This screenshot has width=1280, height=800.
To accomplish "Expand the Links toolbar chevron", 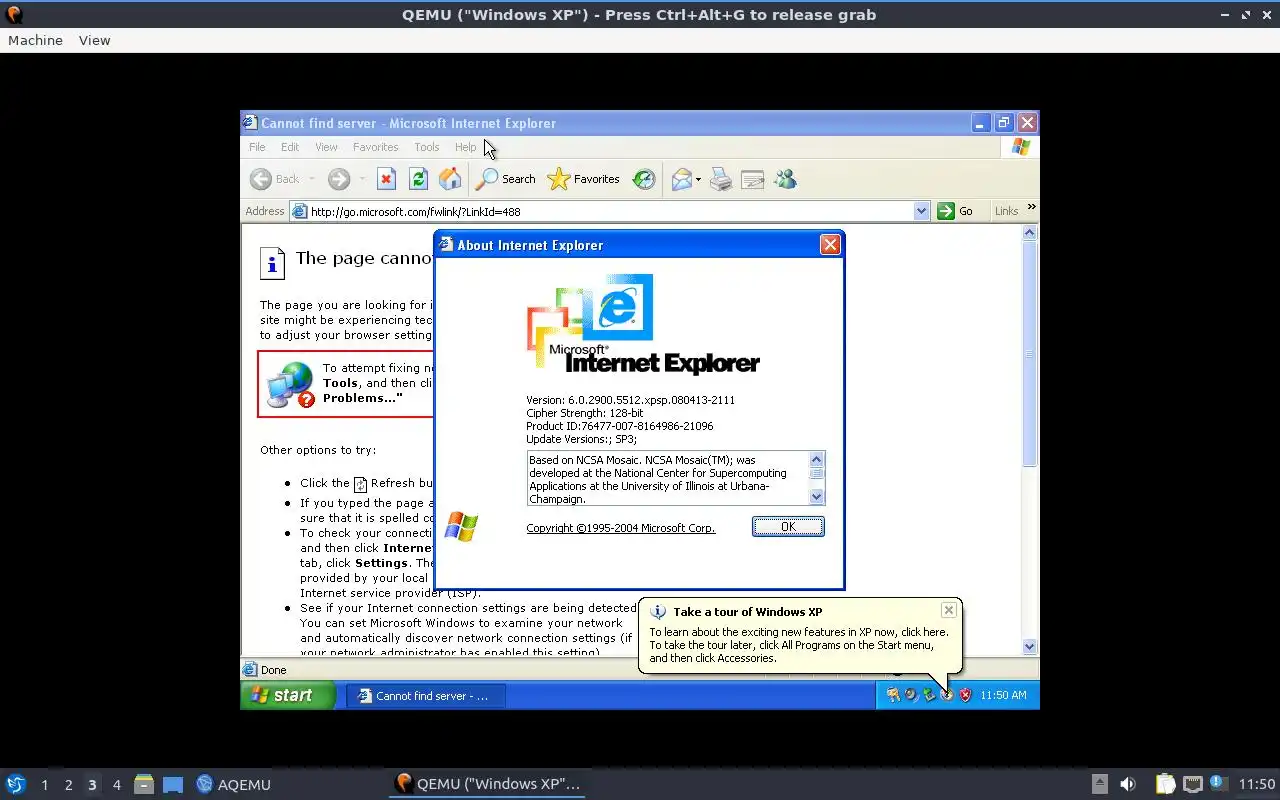I will click(1031, 207).
